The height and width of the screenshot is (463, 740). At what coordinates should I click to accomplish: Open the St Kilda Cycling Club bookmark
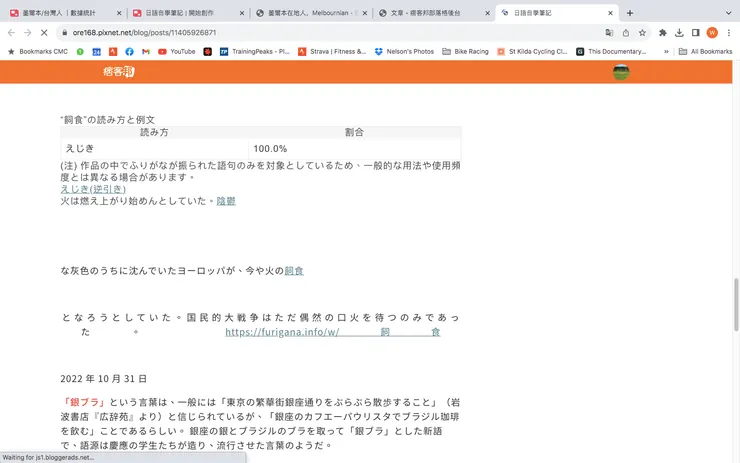(532, 51)
